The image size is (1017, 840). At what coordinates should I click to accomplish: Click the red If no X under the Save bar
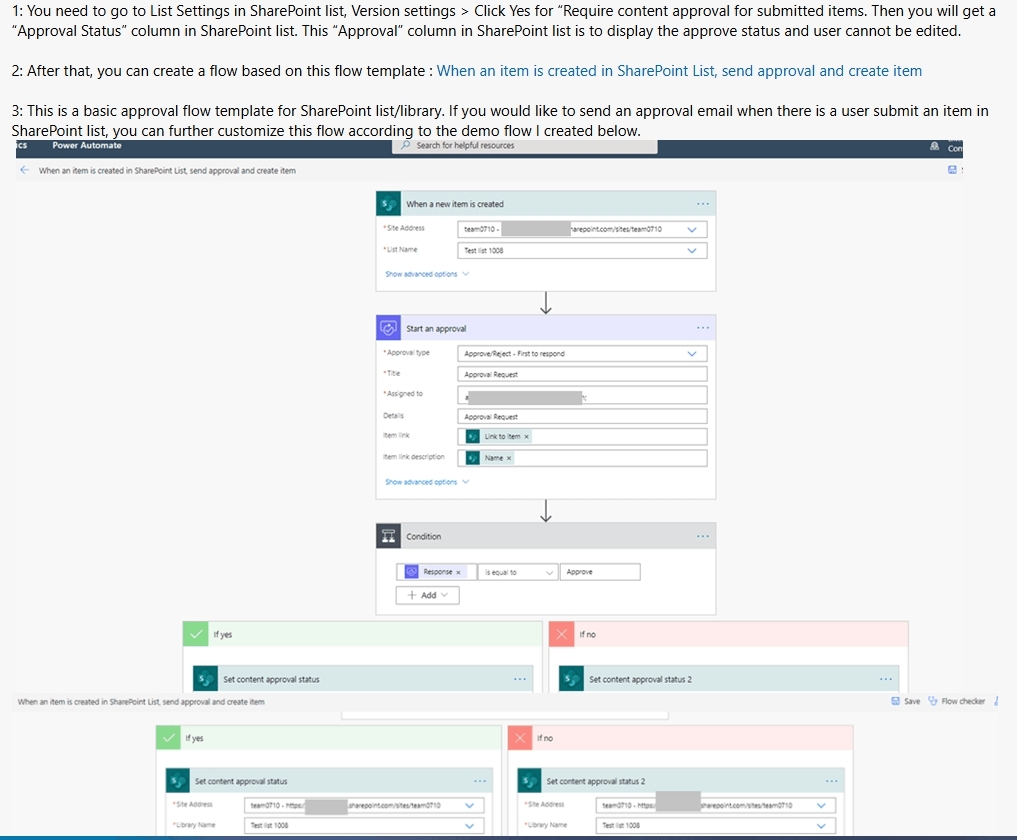pyautogui.click(x=520, y=738)
